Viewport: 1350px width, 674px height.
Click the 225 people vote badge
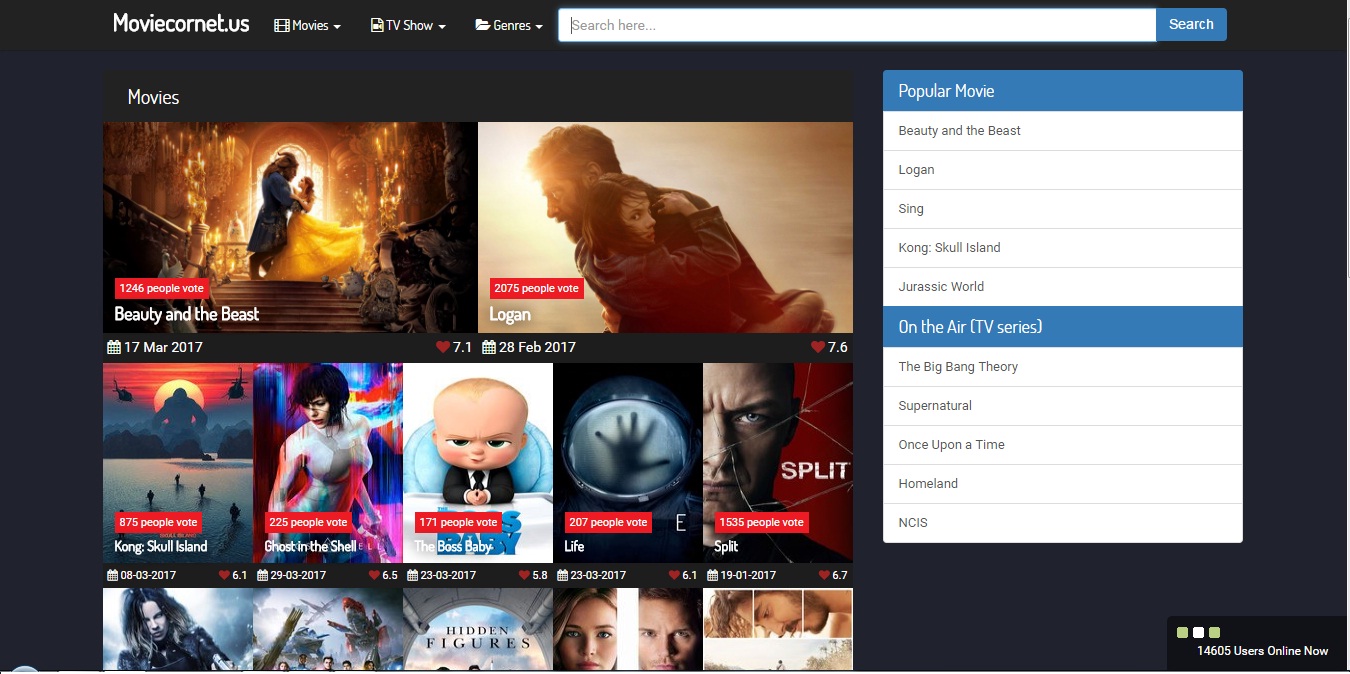(308, 522)
